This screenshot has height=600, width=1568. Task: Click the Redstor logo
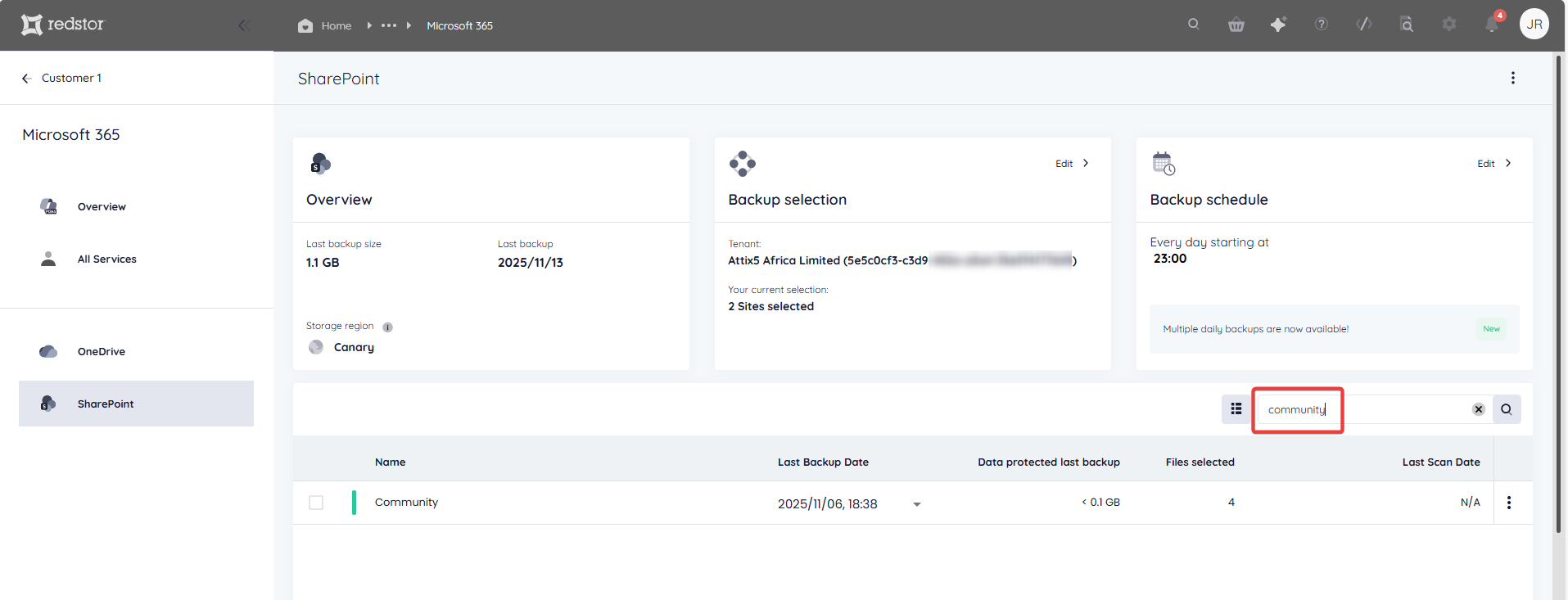(63, 25)
